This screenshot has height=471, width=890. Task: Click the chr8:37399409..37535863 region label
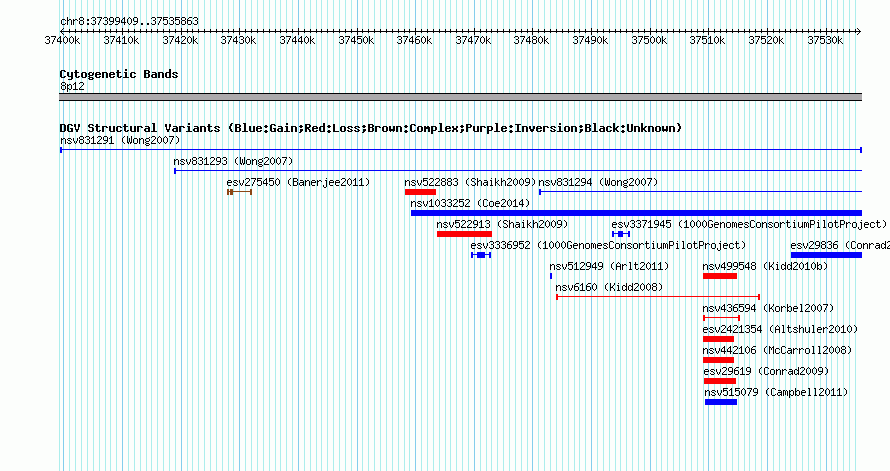click(129, 22)
